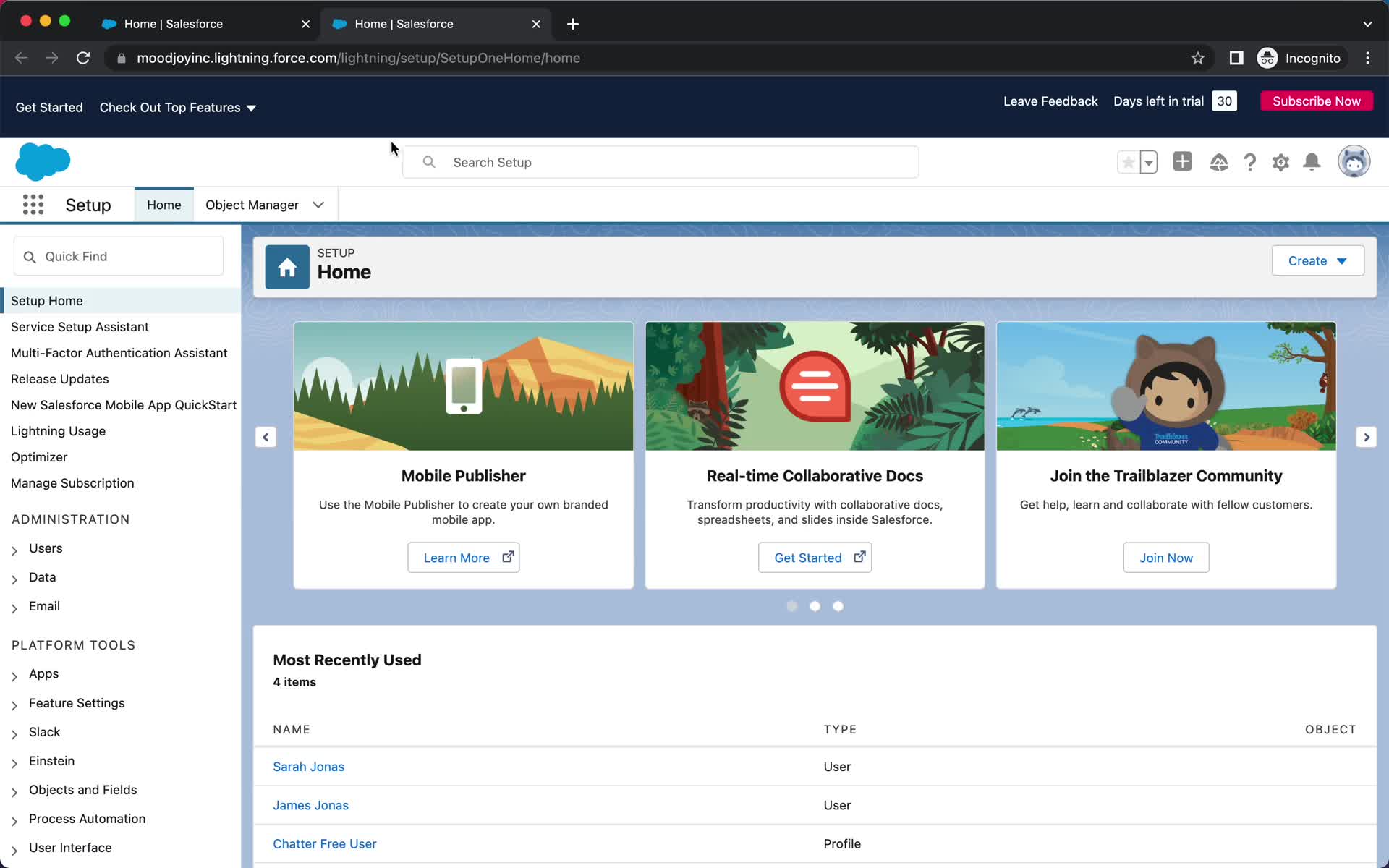
Task: Open the Object Manager dropdown
Action: (320, 204)
